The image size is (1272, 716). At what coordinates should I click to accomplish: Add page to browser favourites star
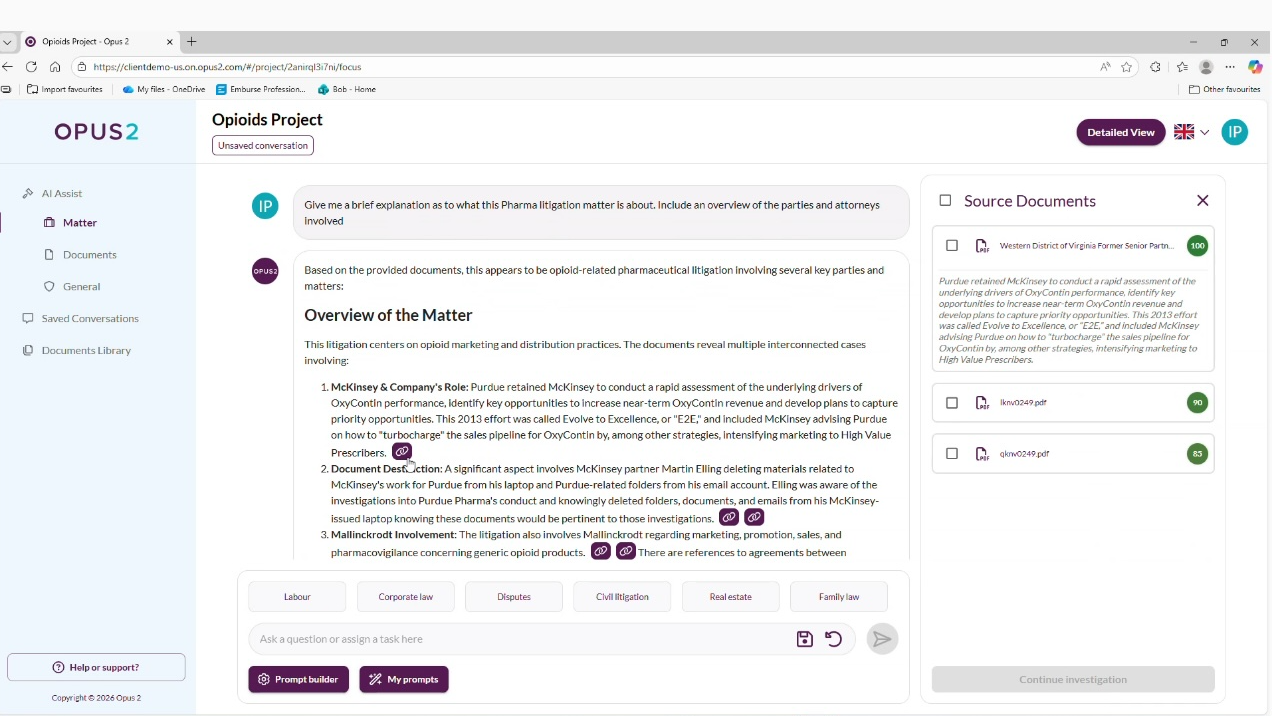pos(1127,67)
